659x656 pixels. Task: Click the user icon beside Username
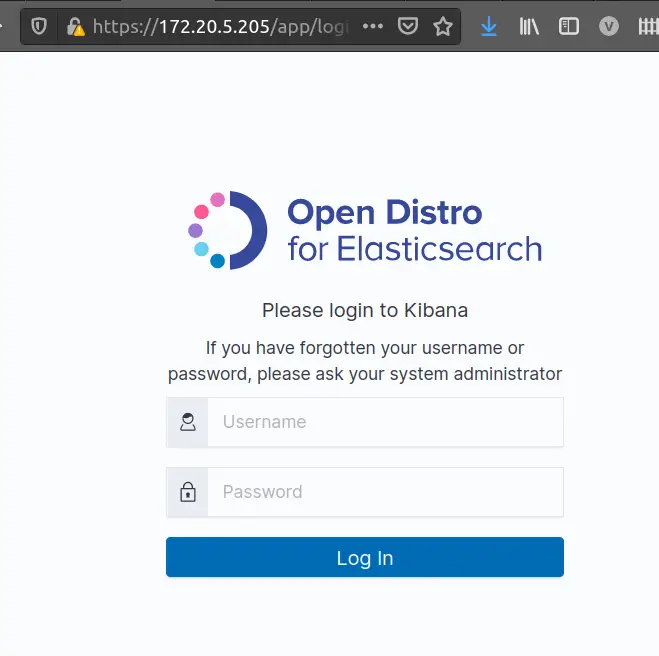click(x=188, y=422)
